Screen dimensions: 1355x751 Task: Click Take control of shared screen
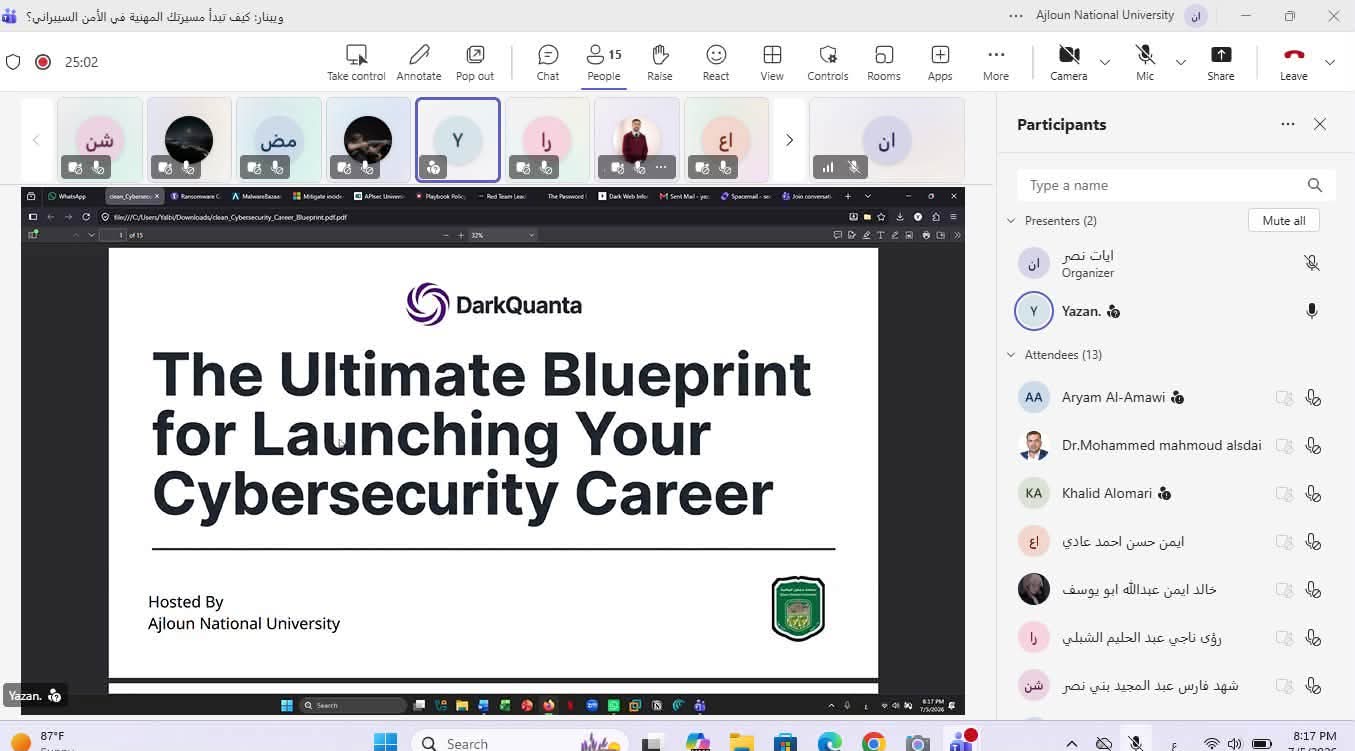click(356, 62)
